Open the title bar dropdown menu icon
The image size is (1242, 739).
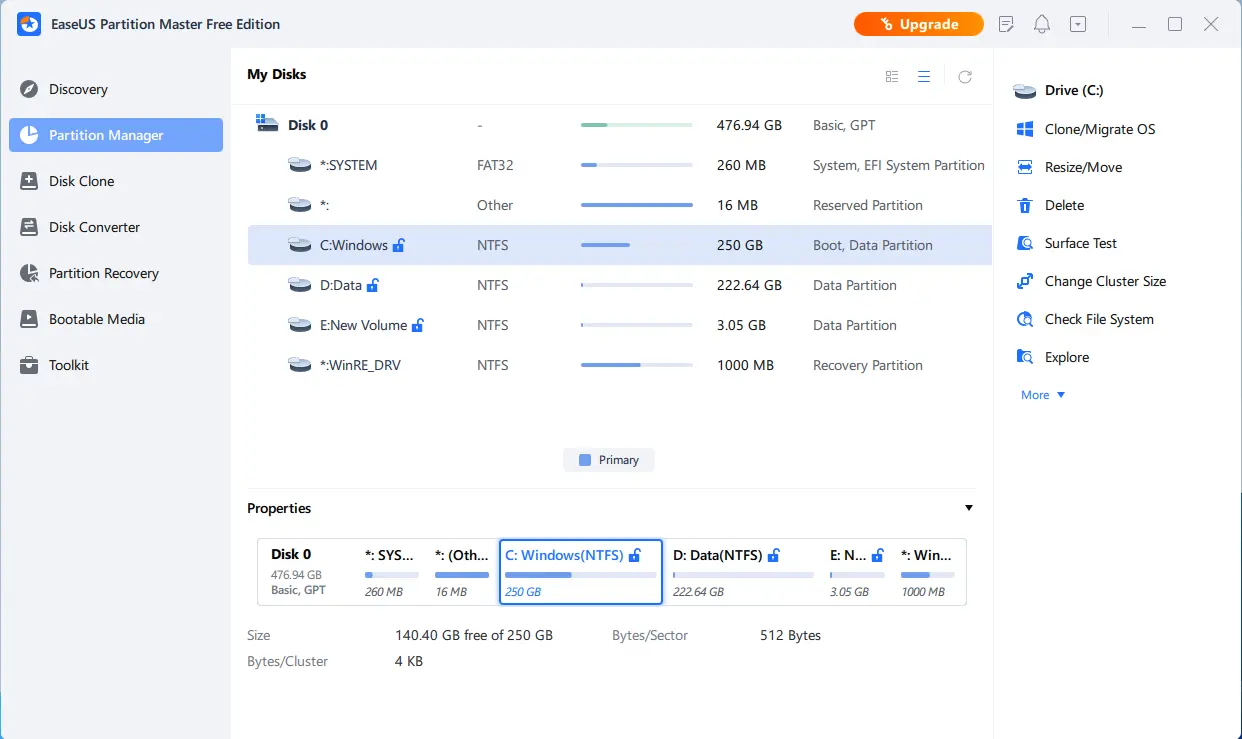pos(1078,24)
